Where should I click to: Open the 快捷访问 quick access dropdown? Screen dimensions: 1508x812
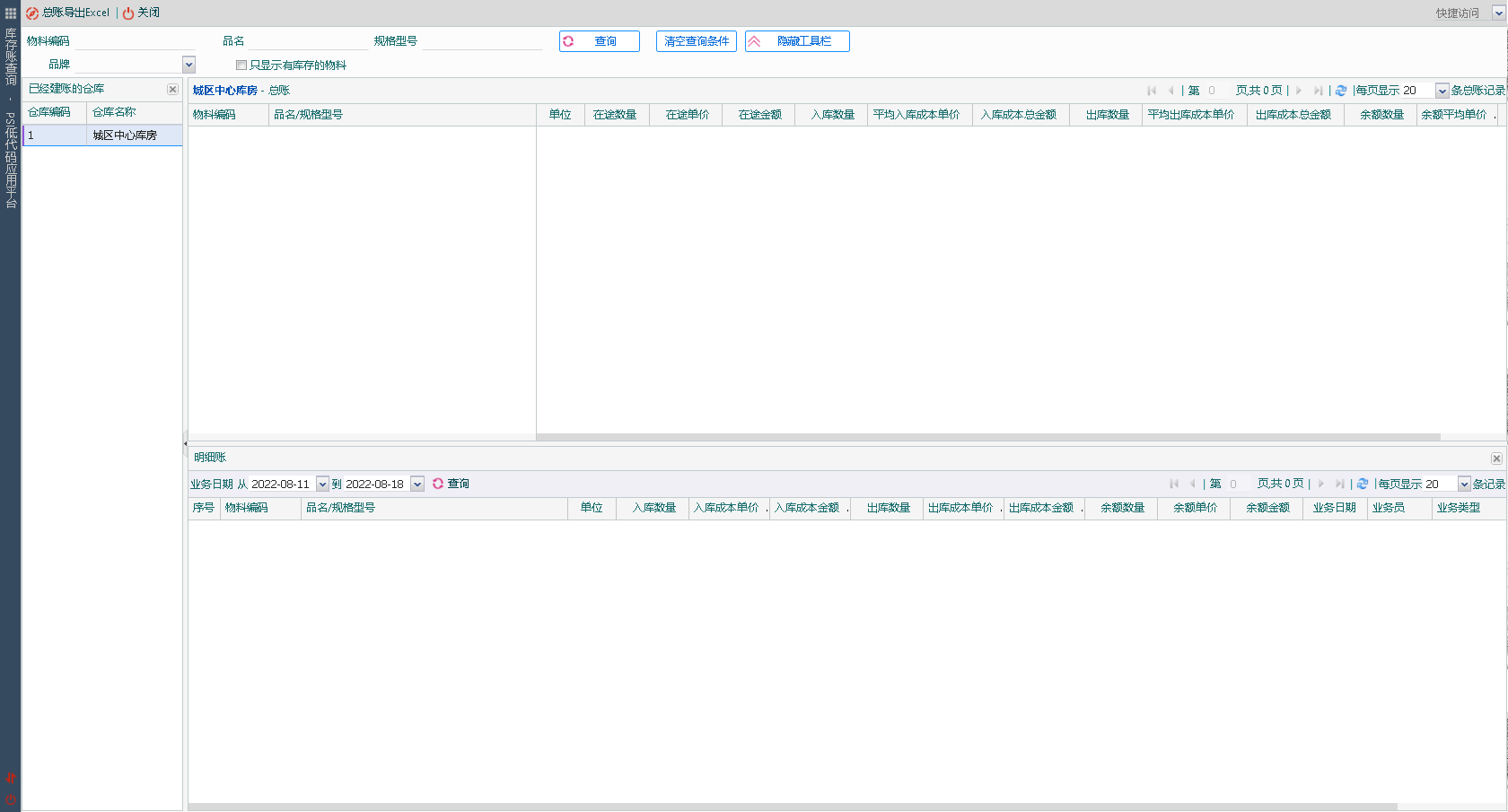1497,13
